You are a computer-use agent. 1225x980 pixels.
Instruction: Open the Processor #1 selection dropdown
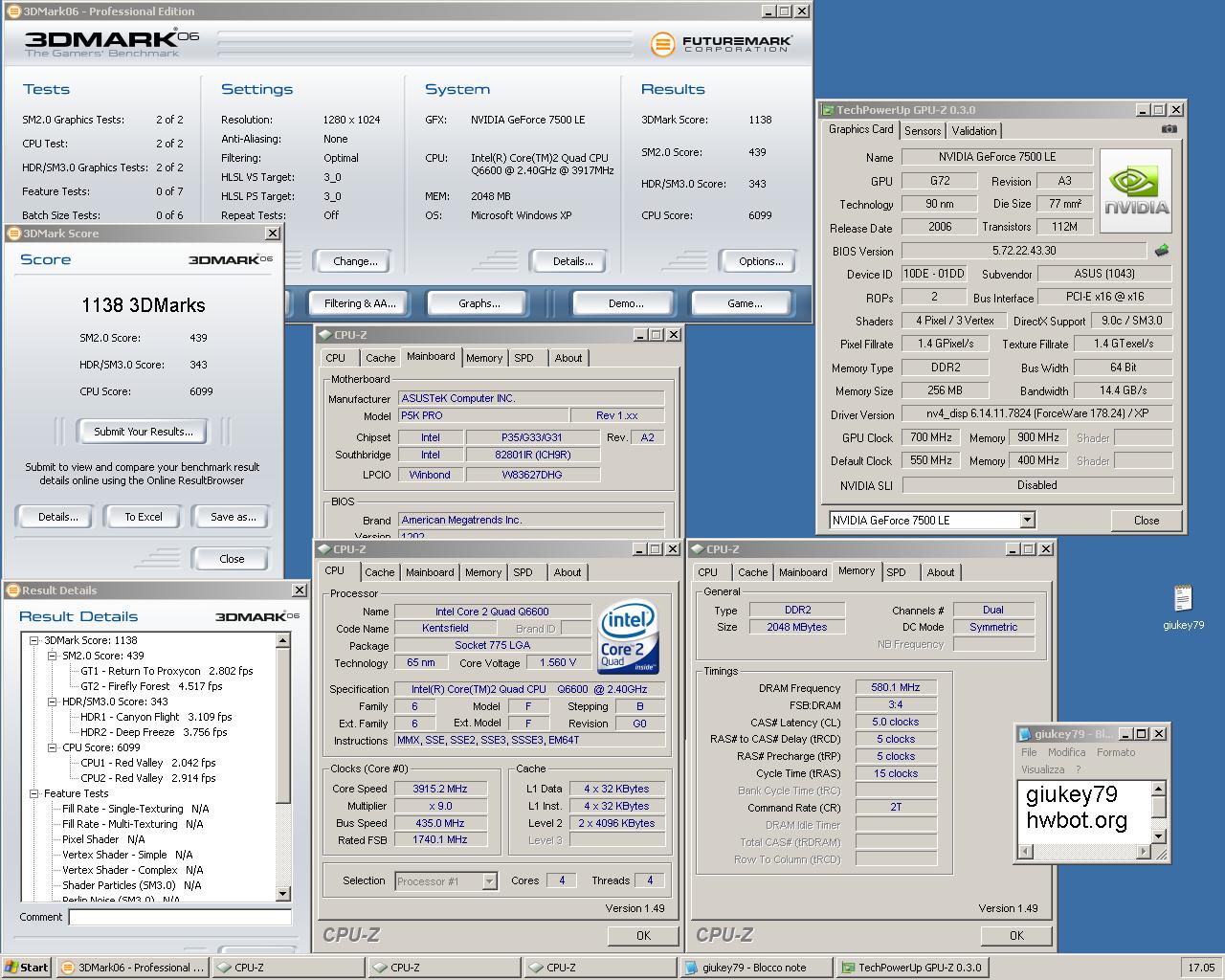[x=489, y=881]
